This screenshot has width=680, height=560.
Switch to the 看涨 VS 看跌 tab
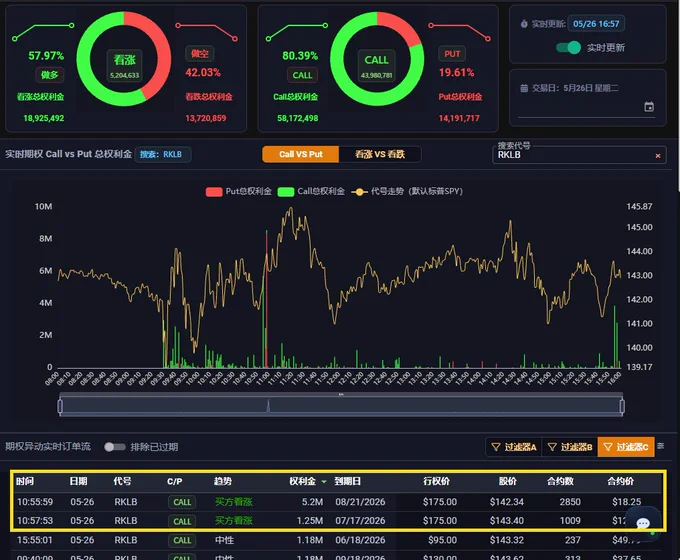click(380, 154)
